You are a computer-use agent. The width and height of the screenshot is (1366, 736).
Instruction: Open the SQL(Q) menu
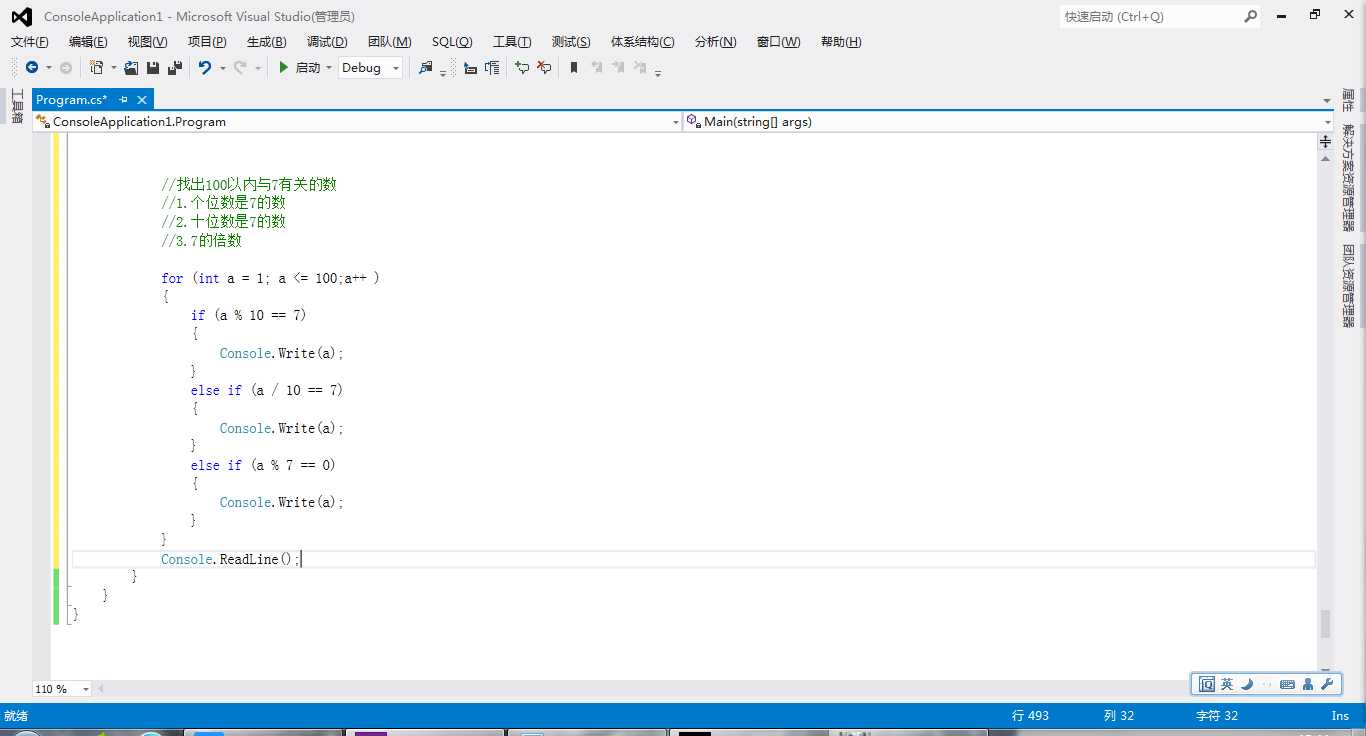(452, 41)
